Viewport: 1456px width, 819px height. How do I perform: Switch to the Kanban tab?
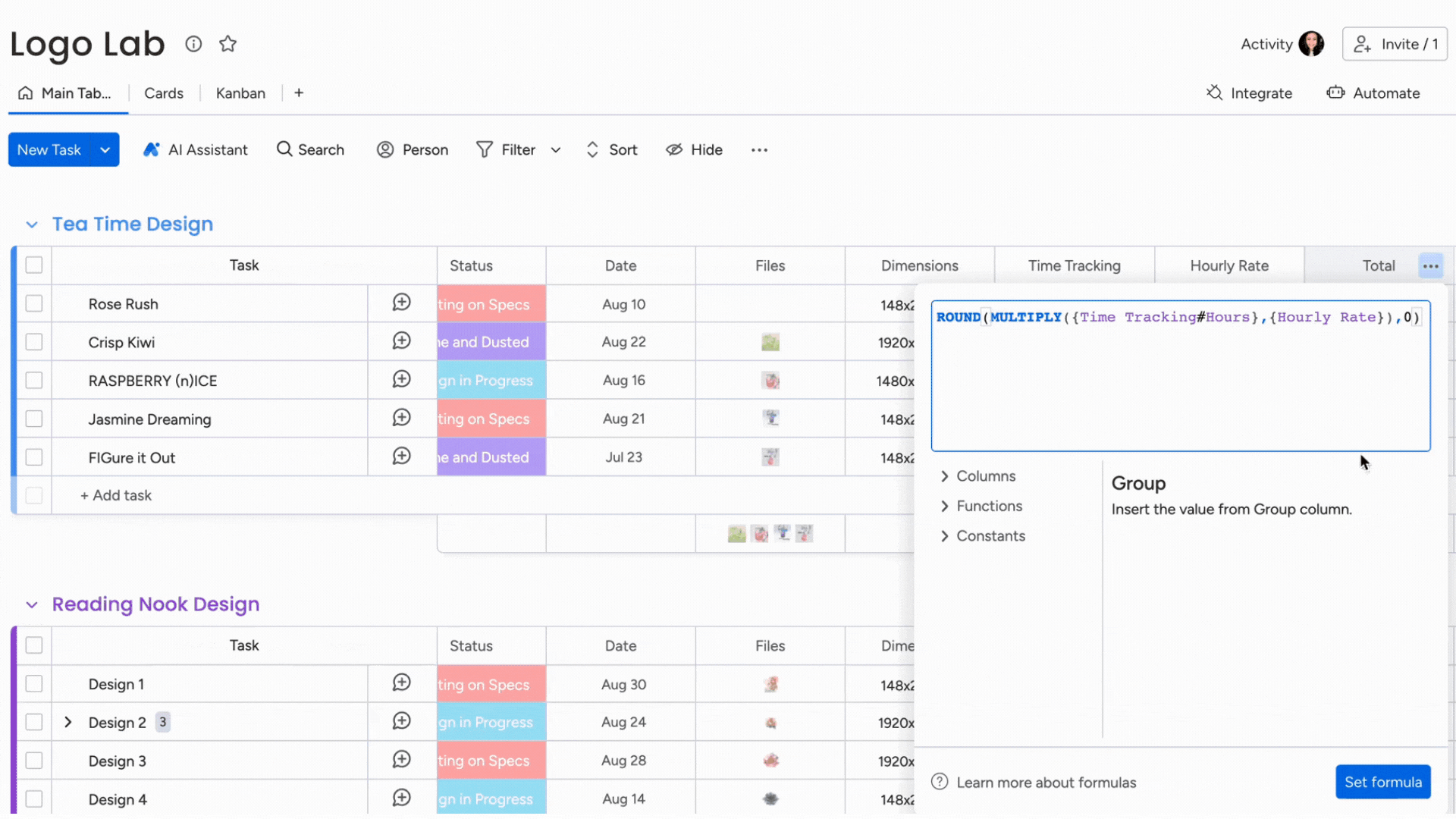239,92
